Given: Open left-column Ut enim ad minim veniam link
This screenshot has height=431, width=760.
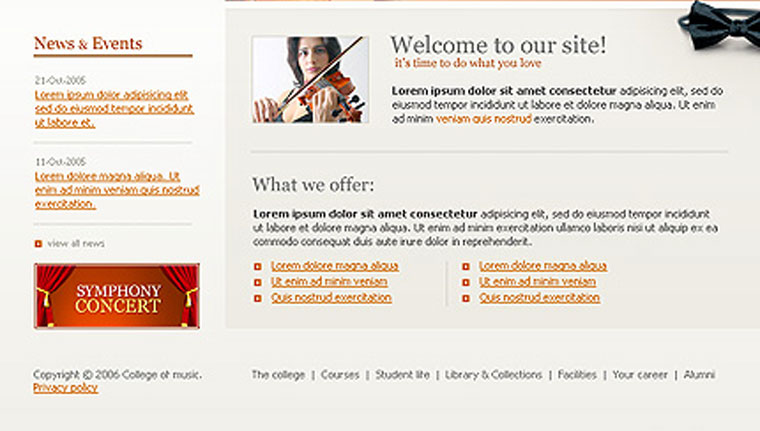Looking at the screenshot, I should click(x=329, y=282).
